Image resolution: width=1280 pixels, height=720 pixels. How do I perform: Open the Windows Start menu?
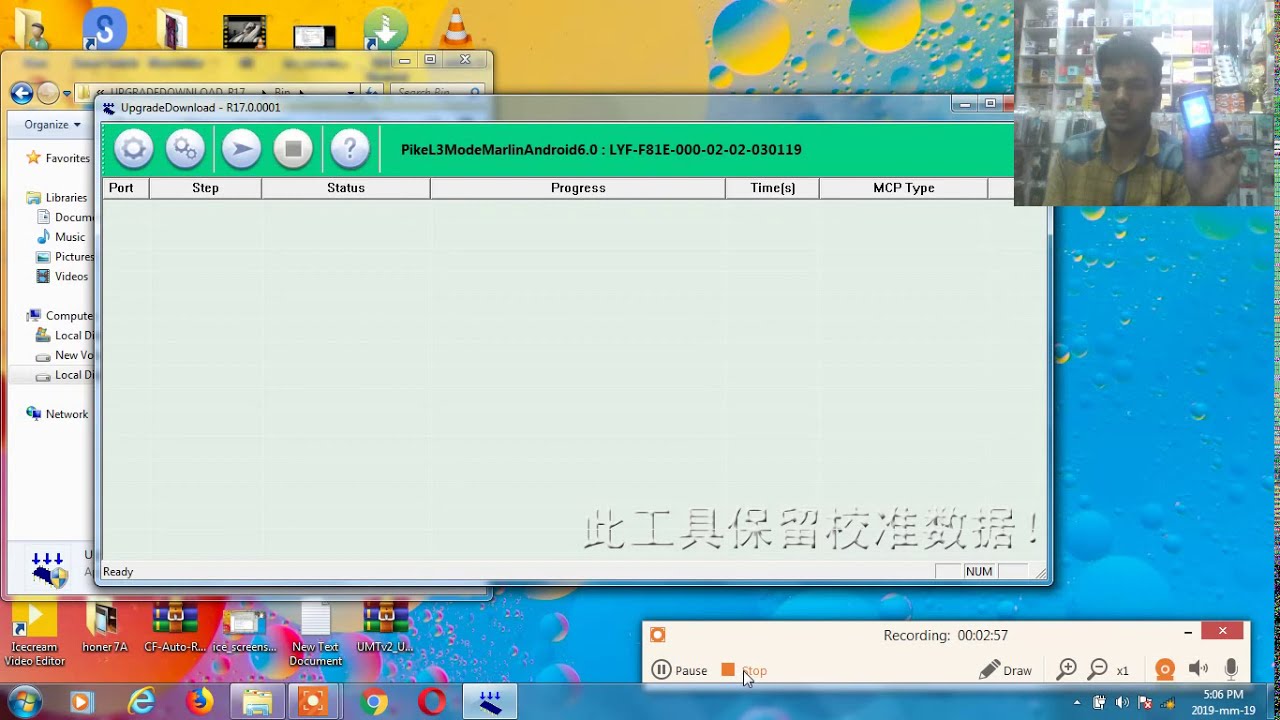click(24, 702)
